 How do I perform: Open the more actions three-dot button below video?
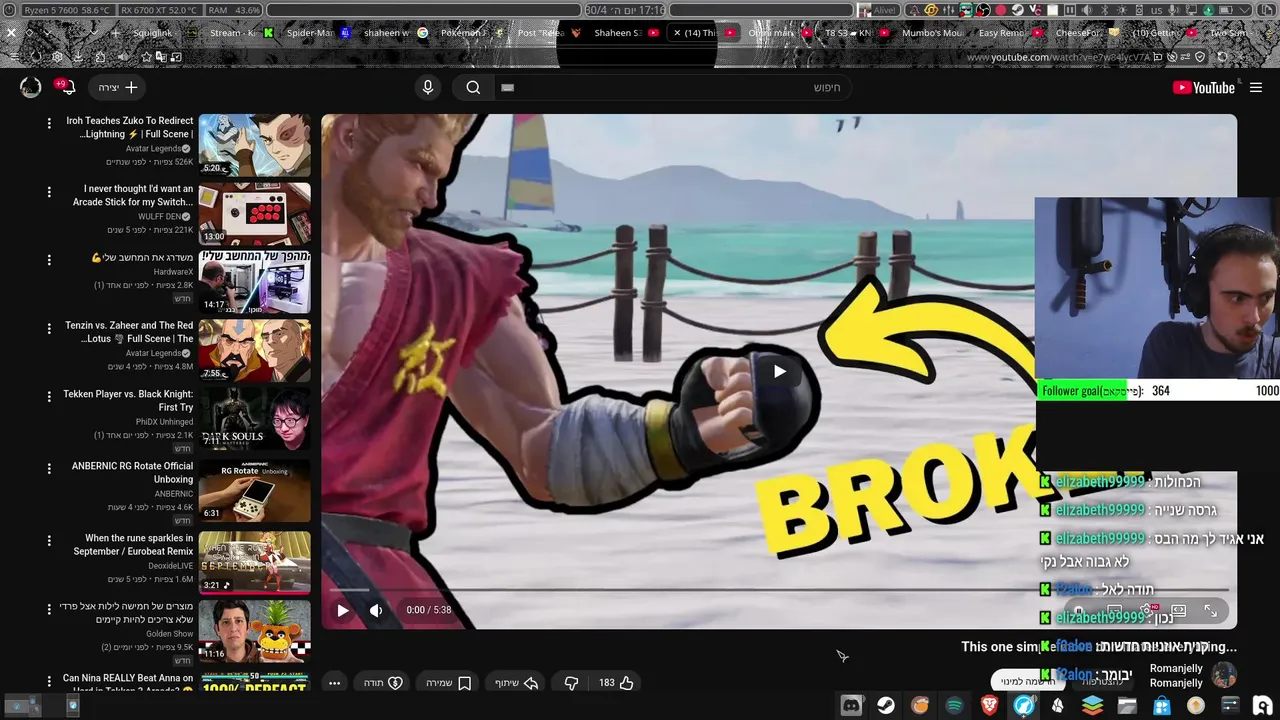pos(335,683)
